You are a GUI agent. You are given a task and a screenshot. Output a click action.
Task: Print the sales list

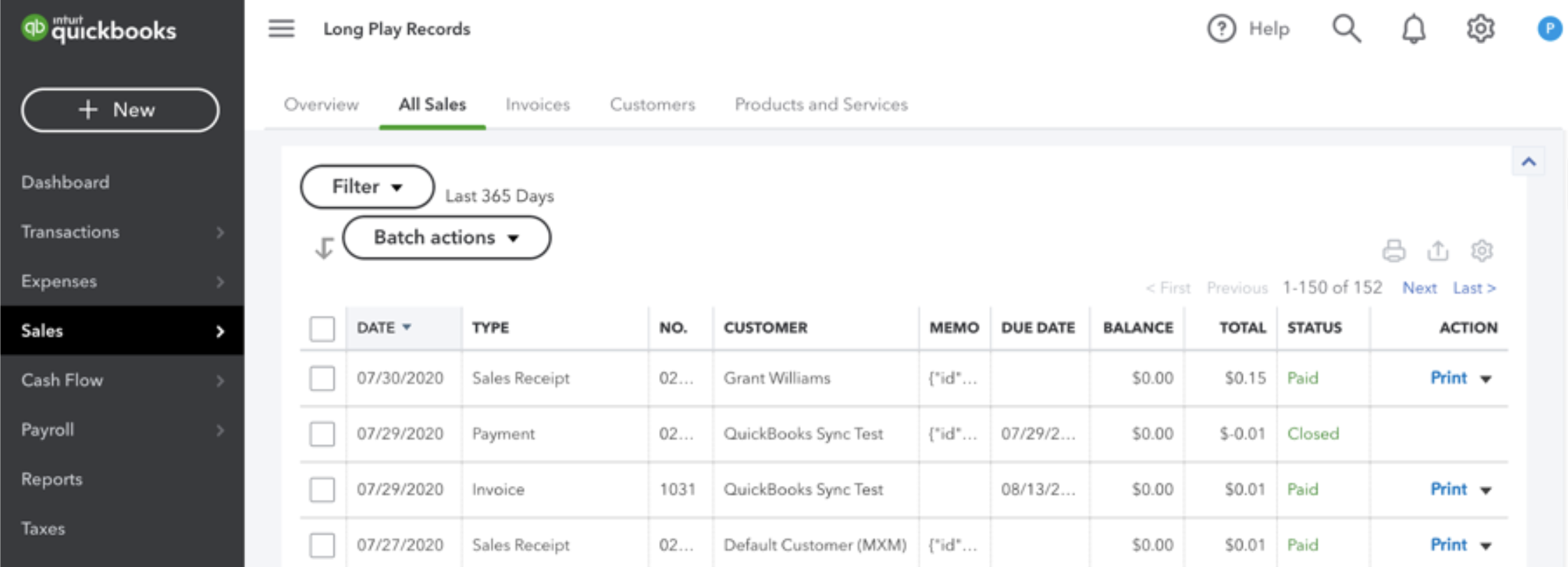coord(1393,251)
